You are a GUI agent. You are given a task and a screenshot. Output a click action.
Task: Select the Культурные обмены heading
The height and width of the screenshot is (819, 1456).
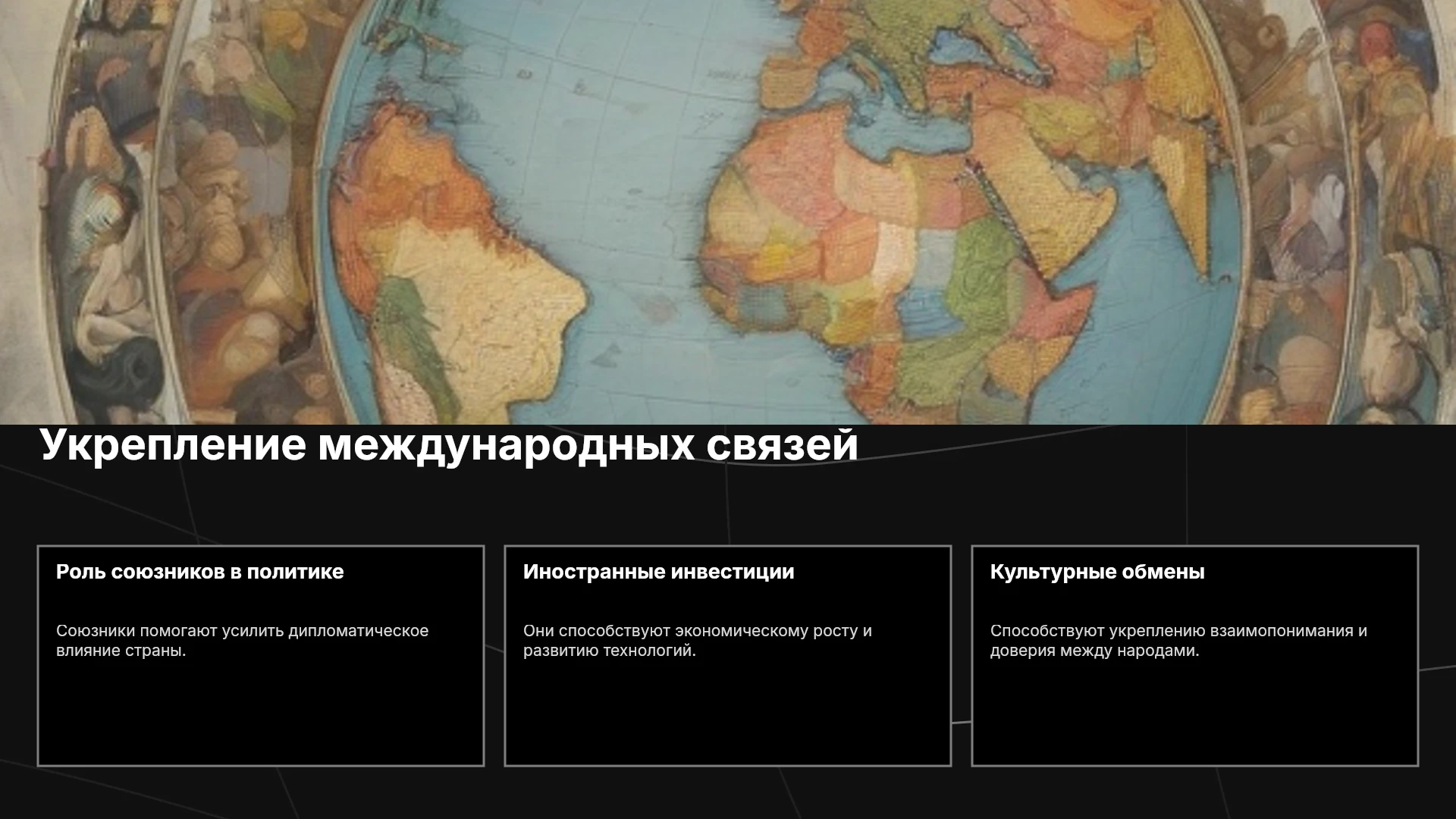coord(1097,572)
